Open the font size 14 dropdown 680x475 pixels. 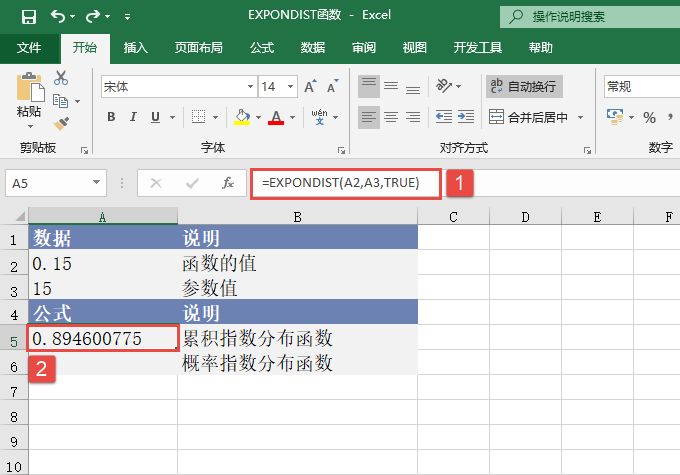[x=290, y=87]
